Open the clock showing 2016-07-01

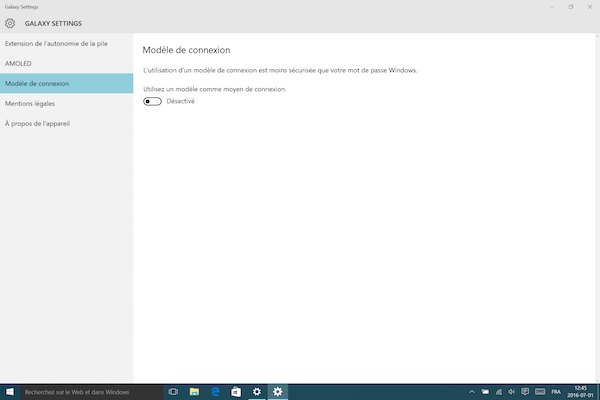580,392
